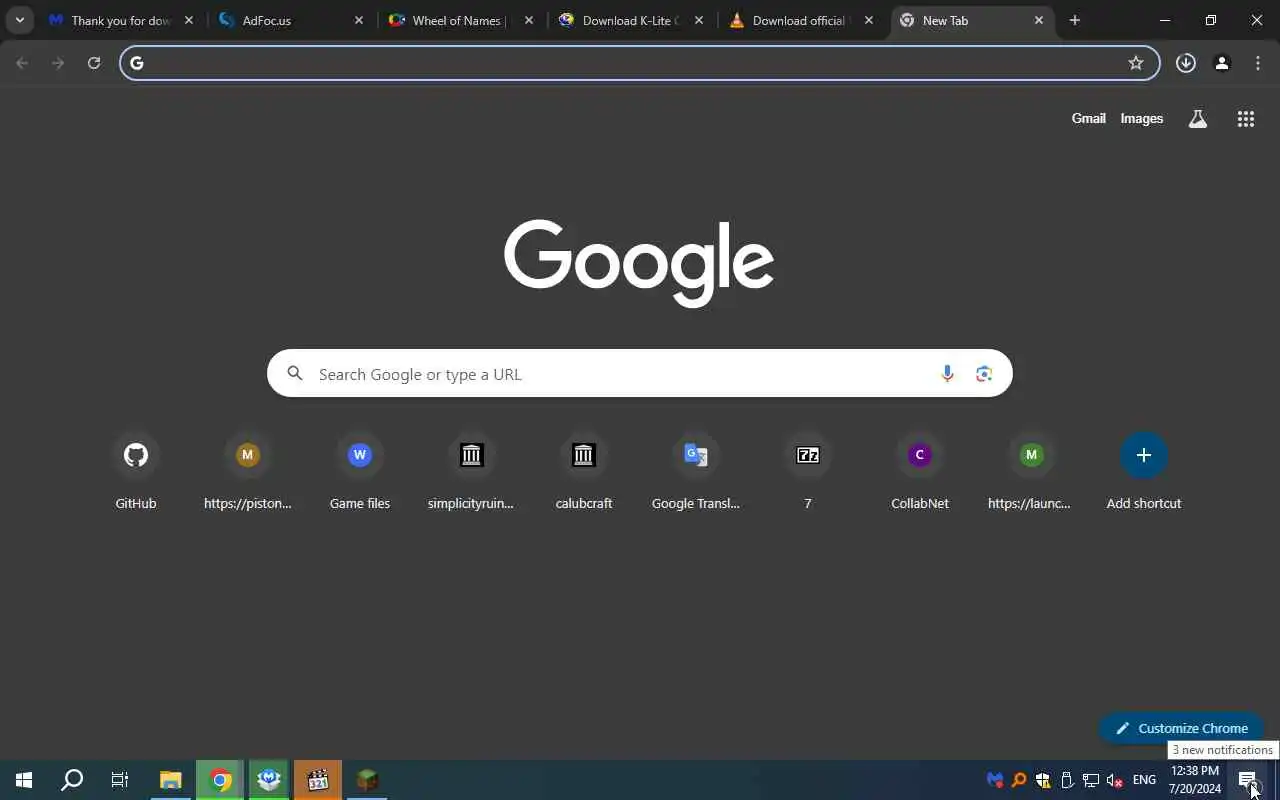
Task: Close the Wheel of Names tab
Action: (529, 20)
